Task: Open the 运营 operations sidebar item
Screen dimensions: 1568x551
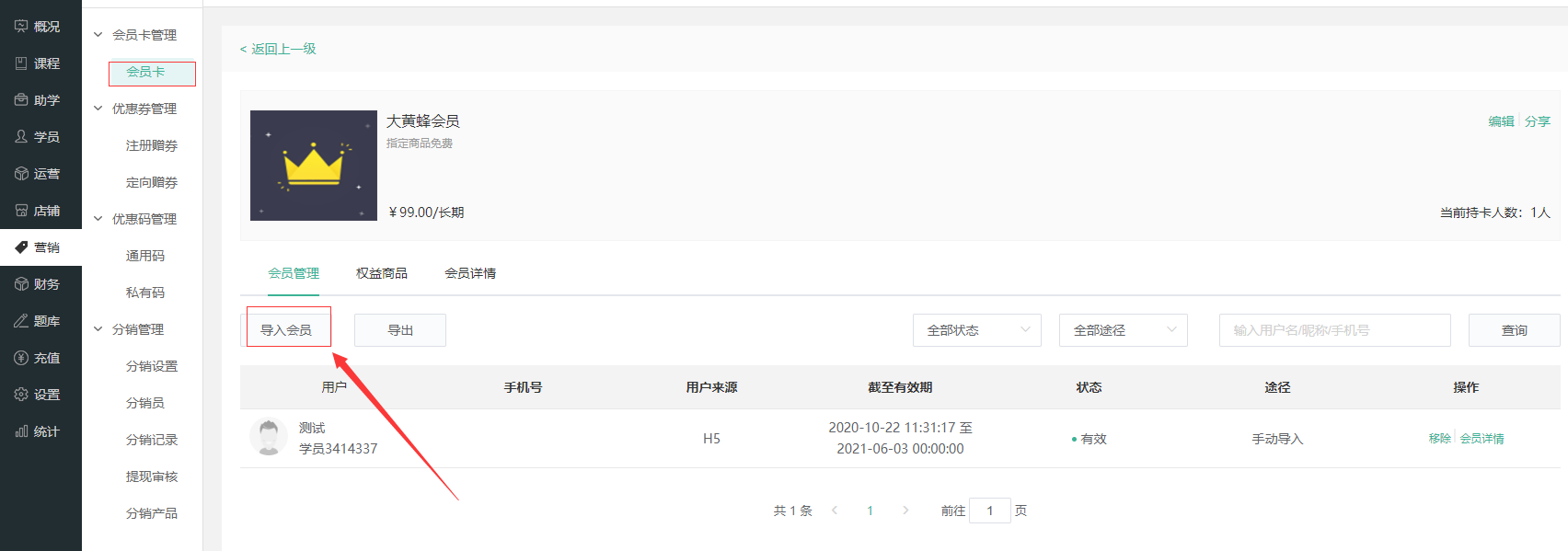Action: pos(40,174)
